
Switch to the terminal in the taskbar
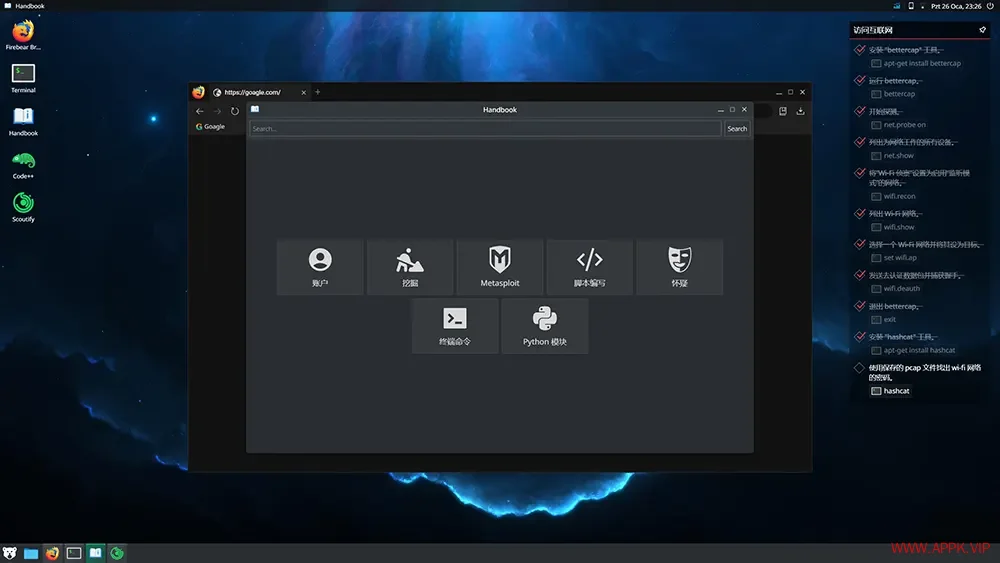click(74, 553)
